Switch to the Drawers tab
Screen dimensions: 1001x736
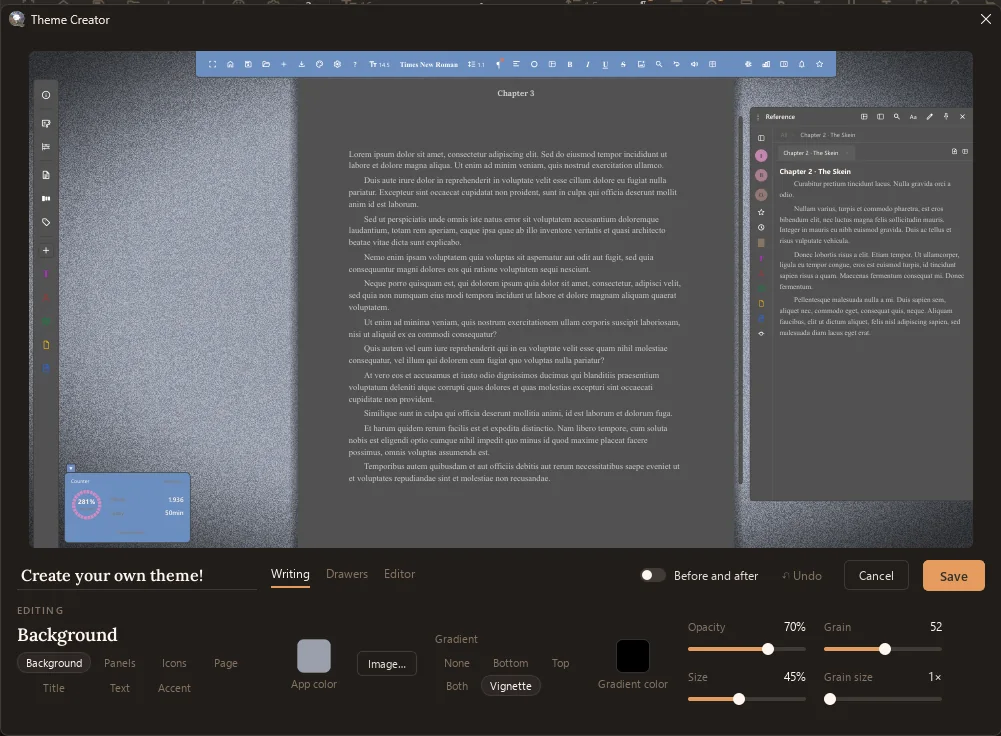point(347,574)
